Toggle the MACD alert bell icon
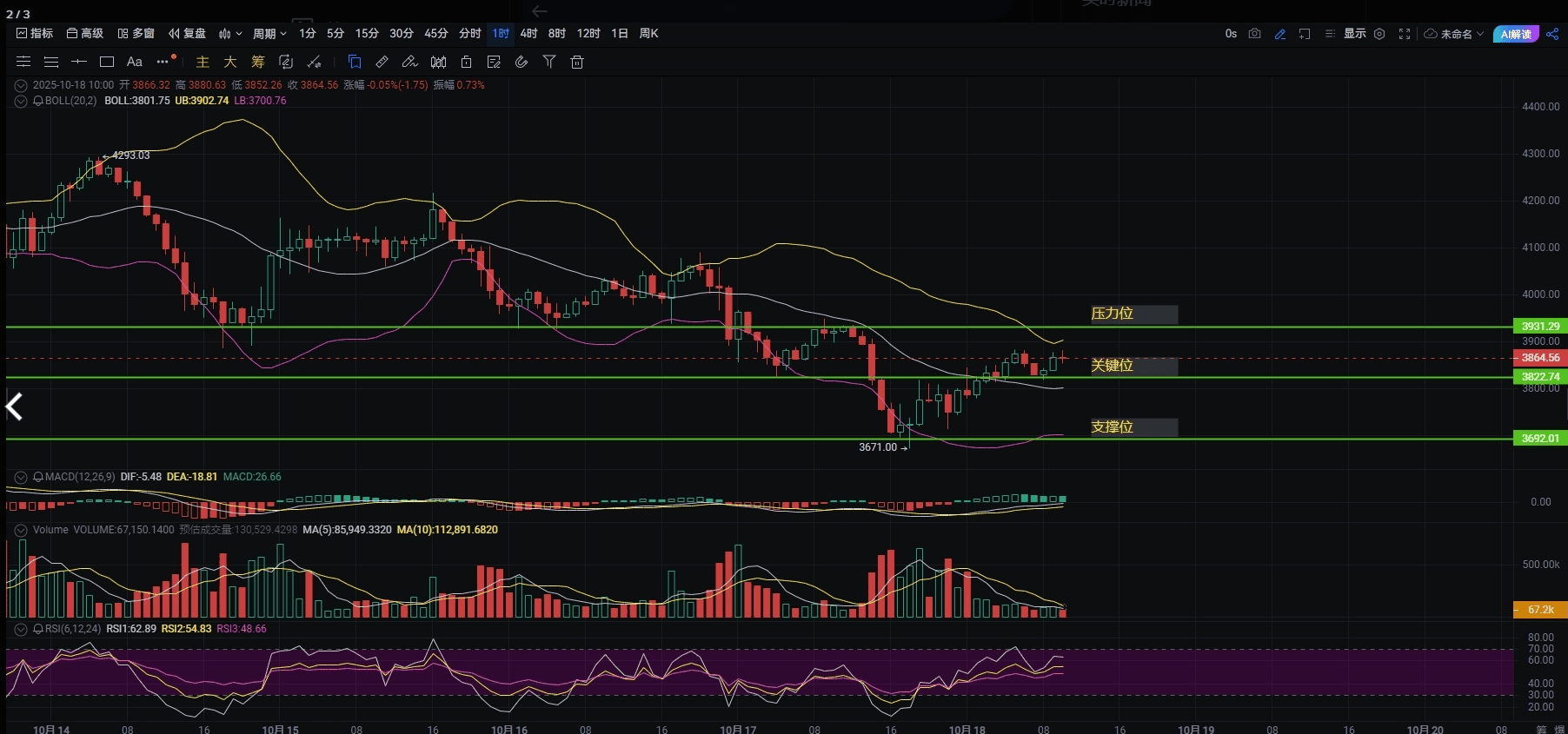 38,477
